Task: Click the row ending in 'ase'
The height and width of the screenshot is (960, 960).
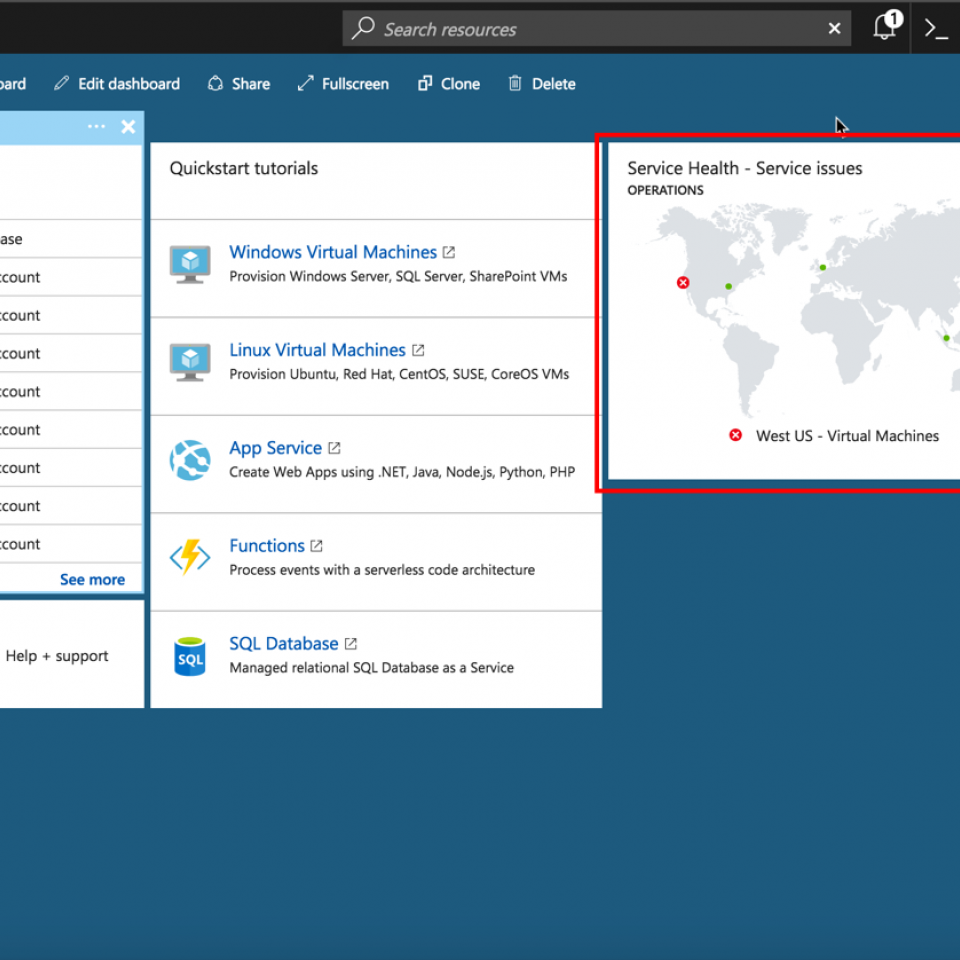Action: (x=71, y=239)
